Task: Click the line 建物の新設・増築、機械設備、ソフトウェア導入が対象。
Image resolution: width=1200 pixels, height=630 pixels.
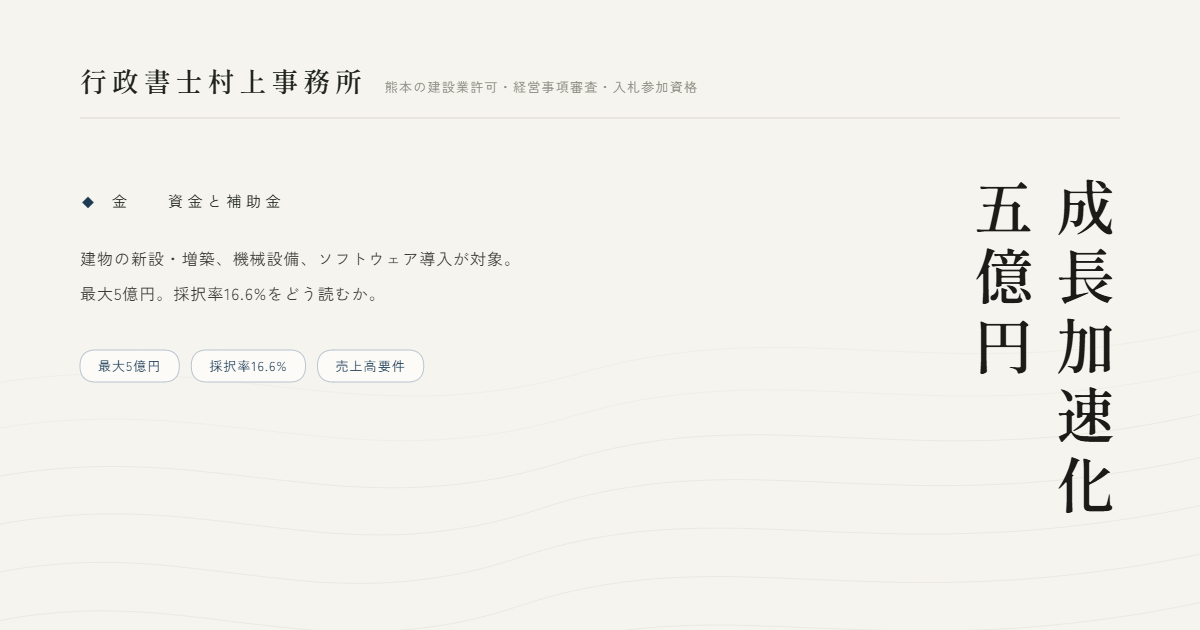Action: click(x=299, y=259)
